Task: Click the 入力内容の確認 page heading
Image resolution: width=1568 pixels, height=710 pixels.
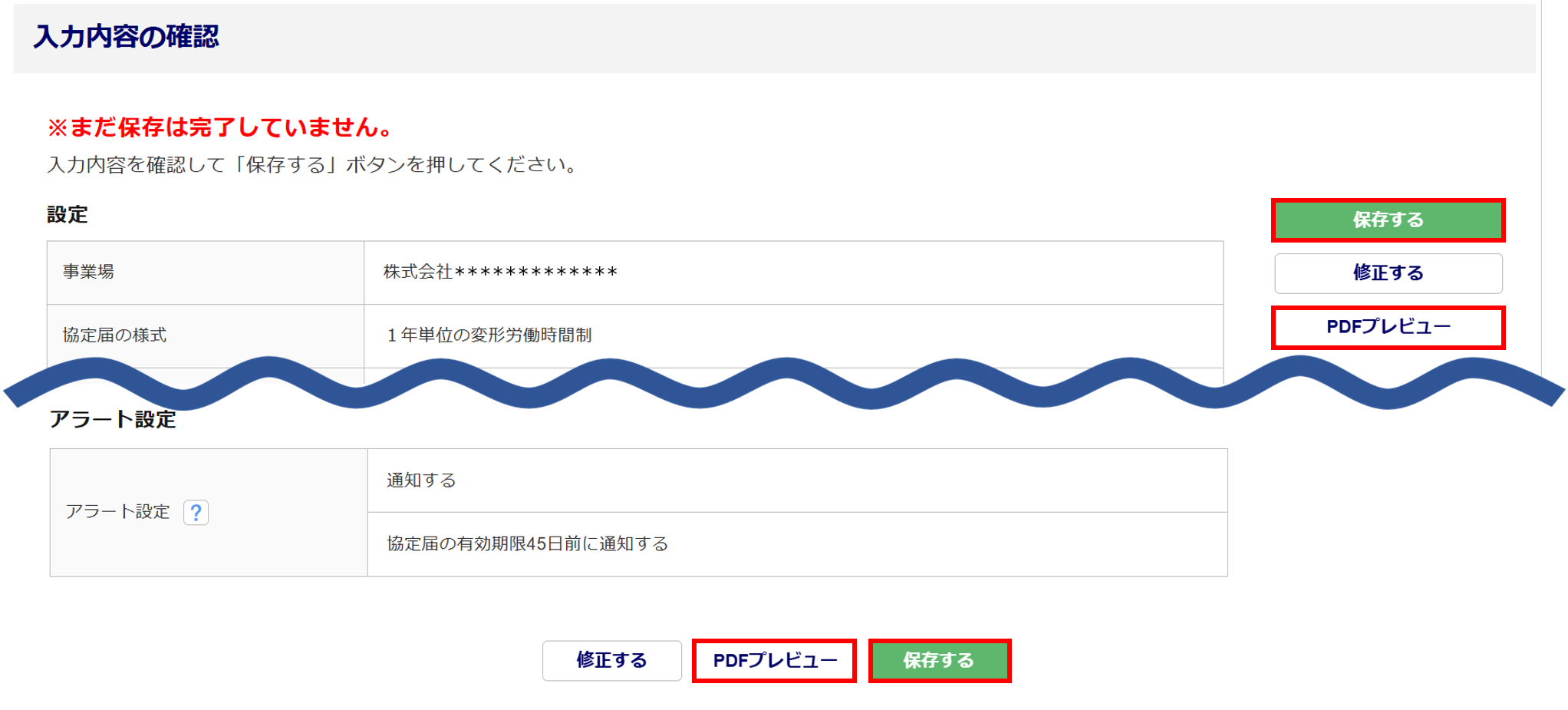Action: [127, 37]
